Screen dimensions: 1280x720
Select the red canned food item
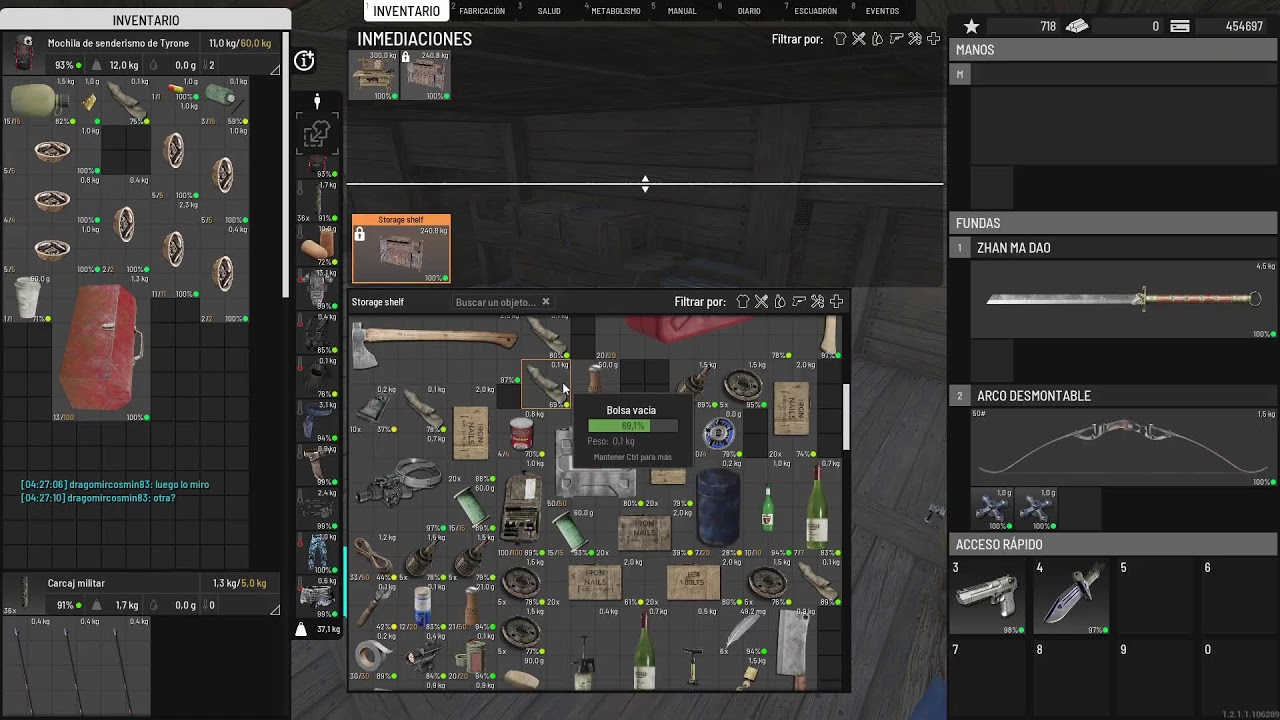[x=521, y=433]
